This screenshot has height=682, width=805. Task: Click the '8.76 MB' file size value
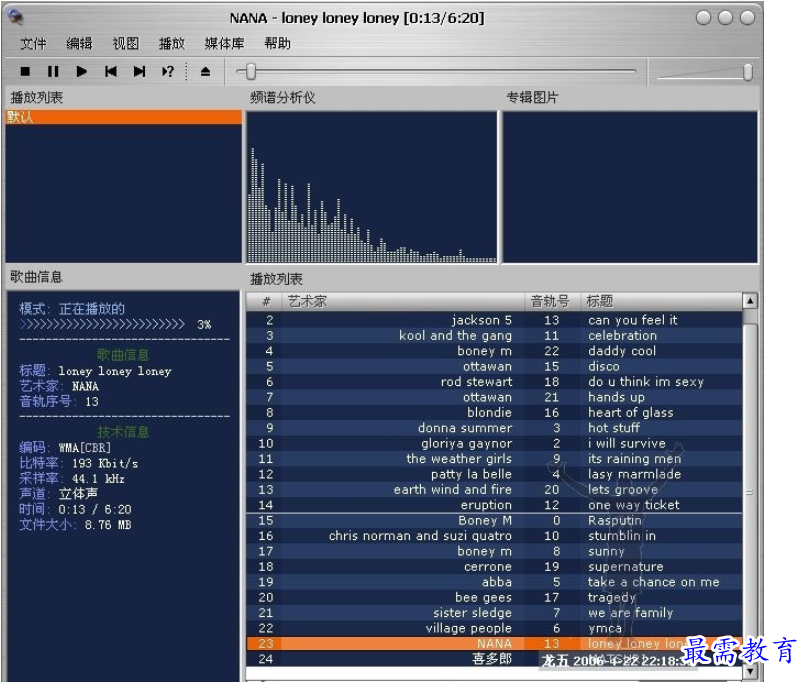click(x=108, y=525)
